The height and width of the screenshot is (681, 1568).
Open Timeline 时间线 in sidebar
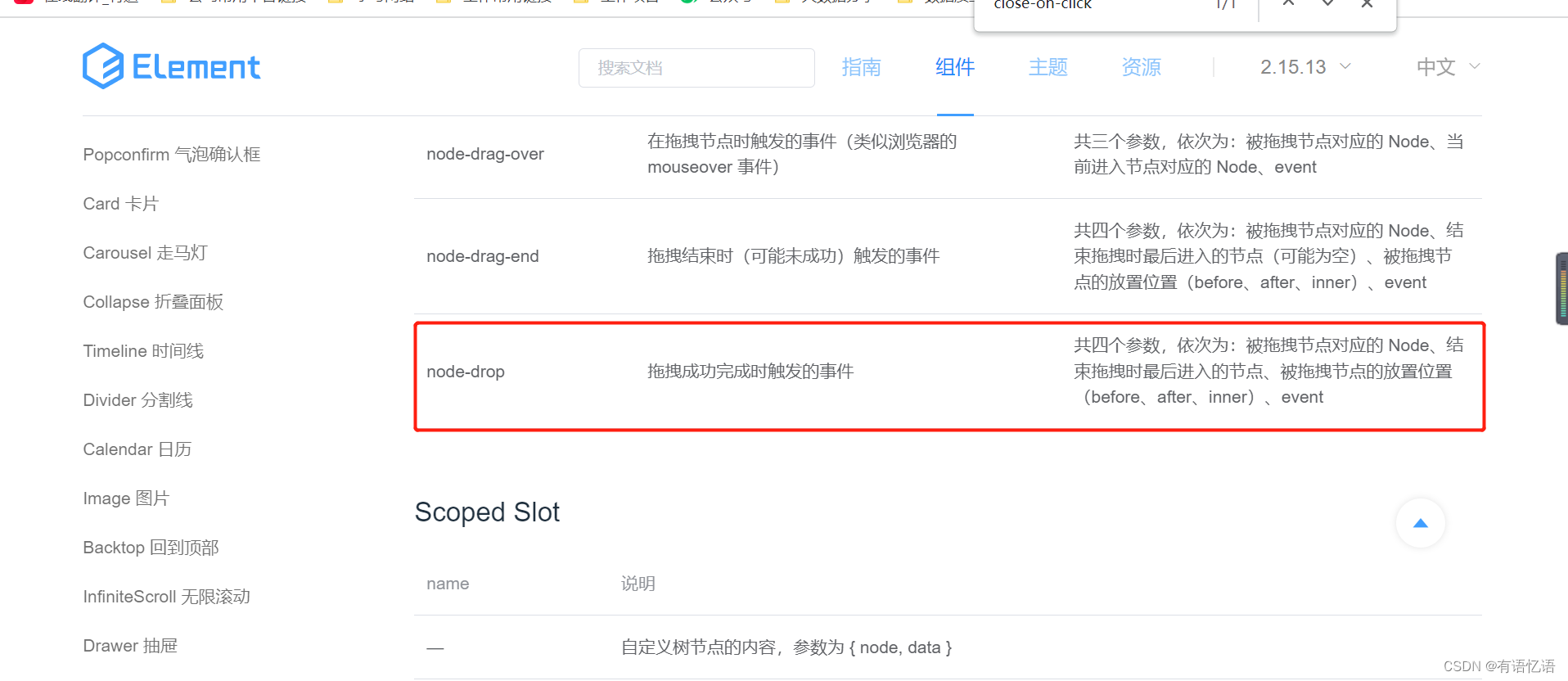143,351
